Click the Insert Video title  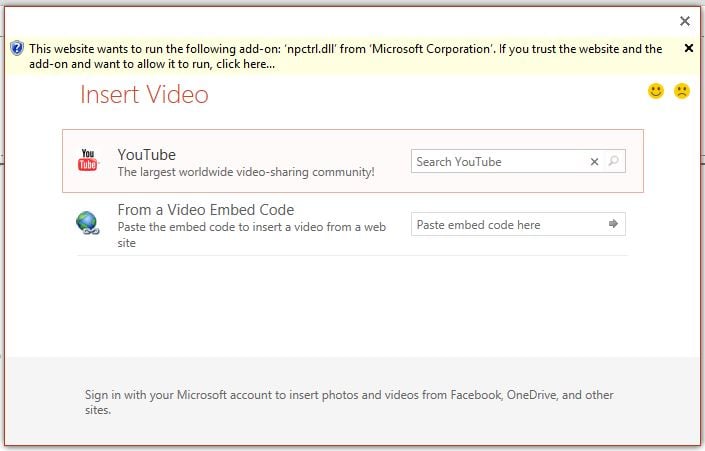pyautogui.click(x=144, y=94)
